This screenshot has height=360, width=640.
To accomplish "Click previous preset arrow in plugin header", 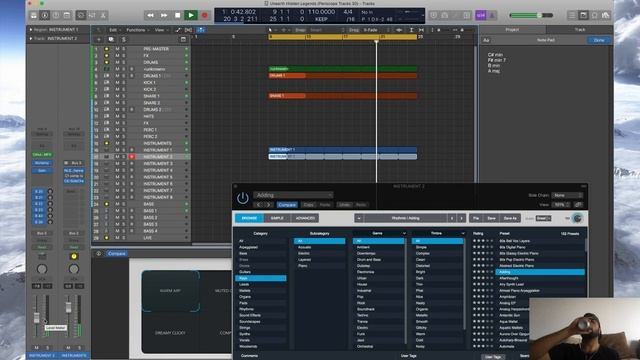I will (259, 205).
